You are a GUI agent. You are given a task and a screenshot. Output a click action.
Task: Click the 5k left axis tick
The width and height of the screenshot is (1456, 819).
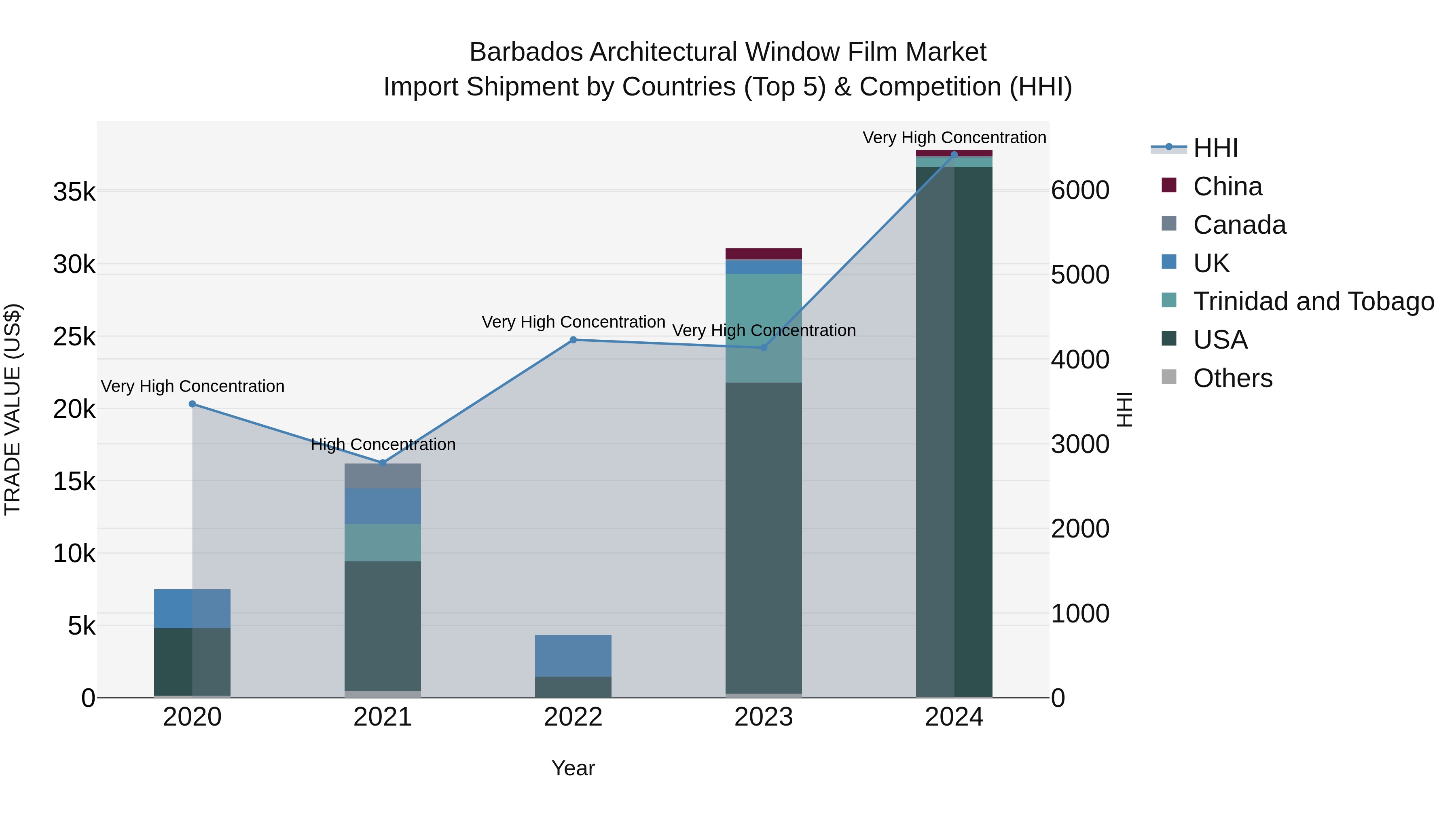tap(82, 626)
